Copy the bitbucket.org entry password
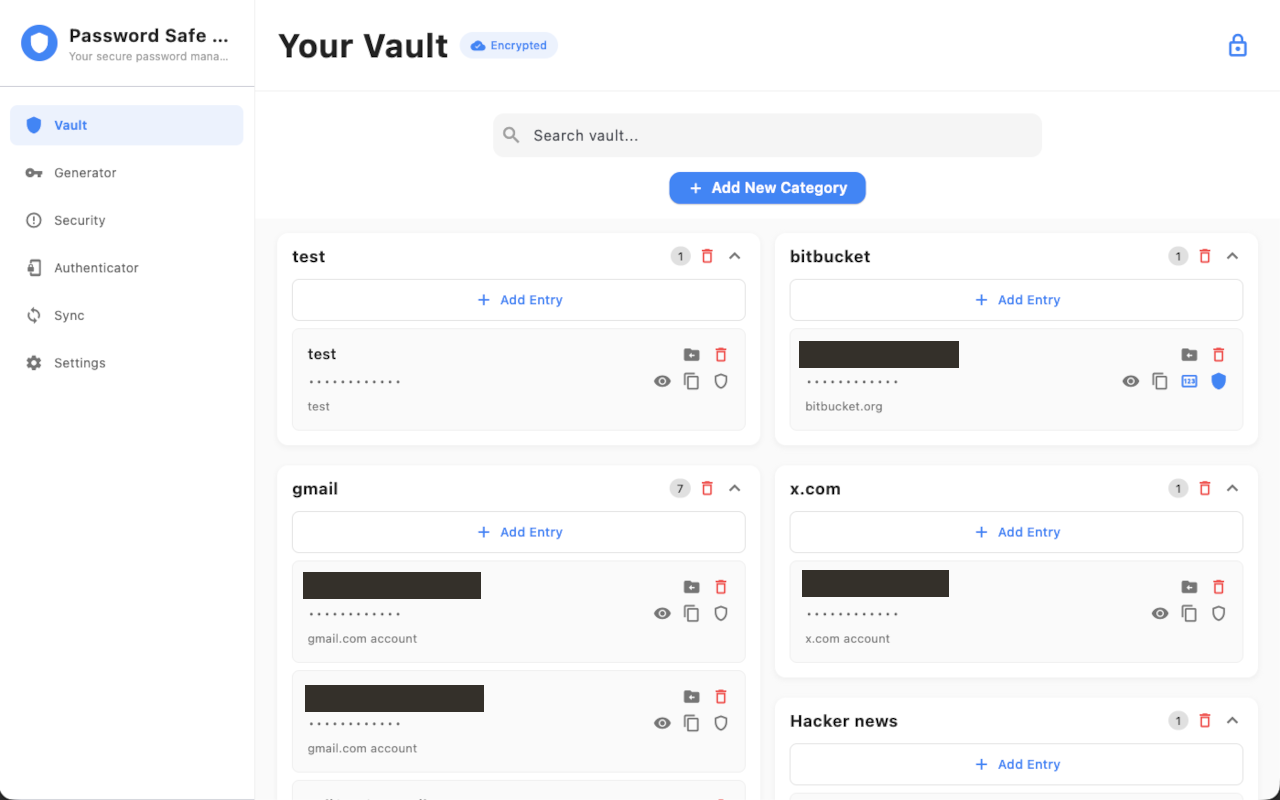Screen dimensions: 1280x800 tap(1160, 381)
